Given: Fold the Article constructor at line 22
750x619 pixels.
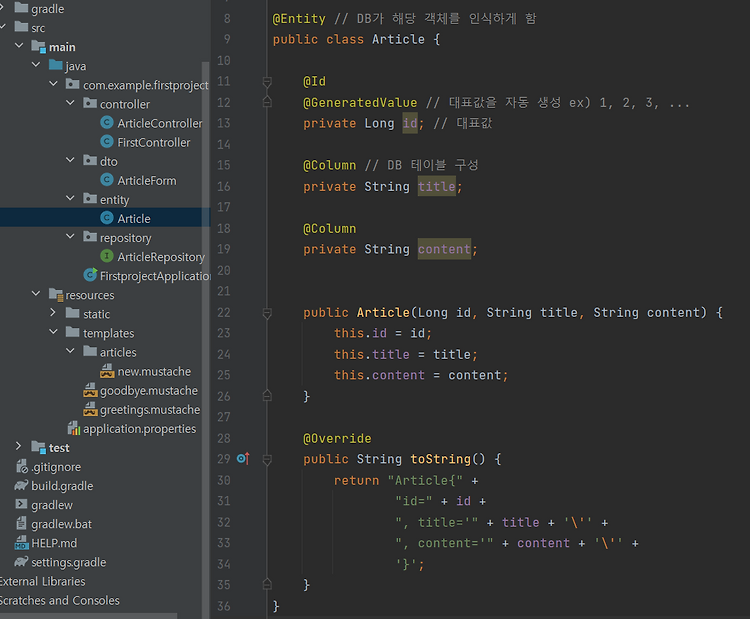Looking at the screenshot, I should click(x=267, y=313).
